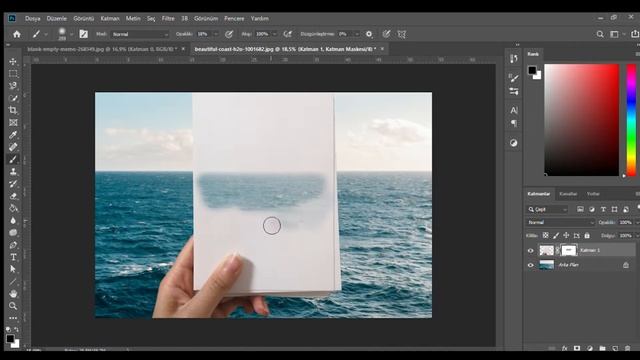The image size is (640, 360).
Task: Open the Katman menu
Action: 110,18
